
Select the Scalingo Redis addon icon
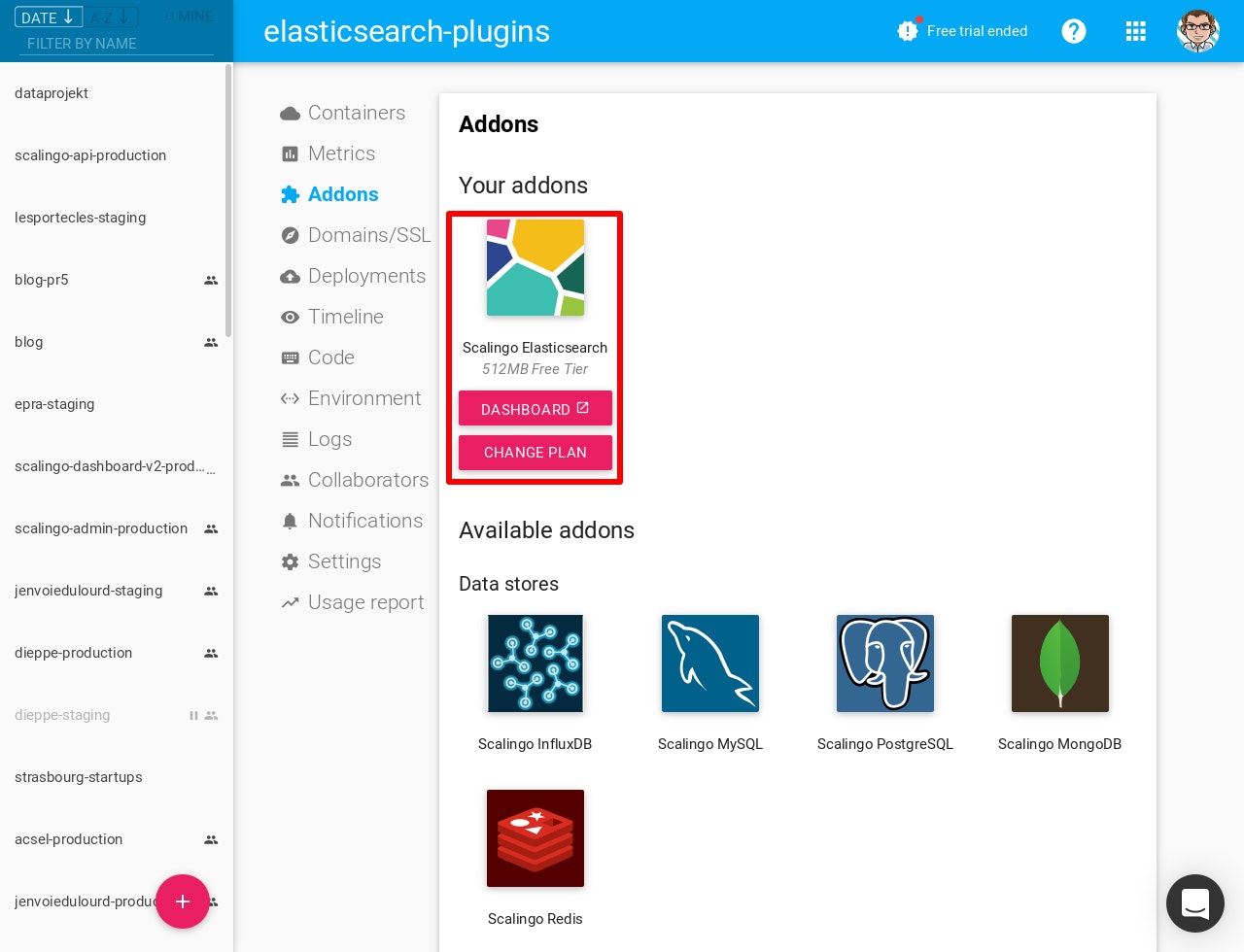pos(536,838)
